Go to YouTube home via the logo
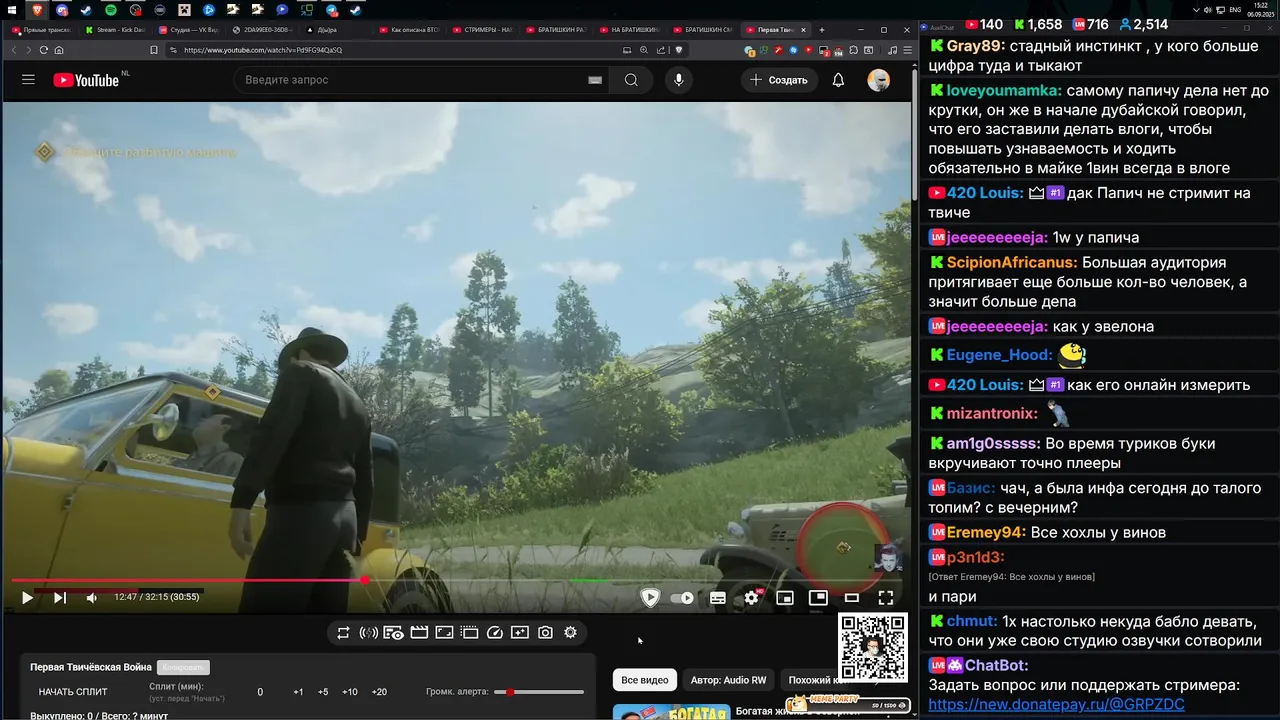1280x720 pixels. click(x=86, y=80)
